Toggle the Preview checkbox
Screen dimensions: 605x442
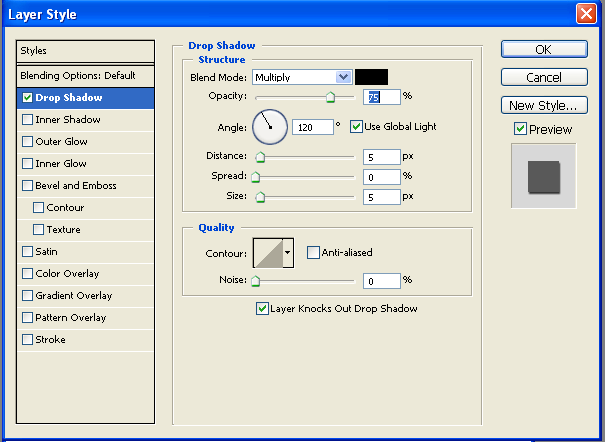click(x=520, y=129)
